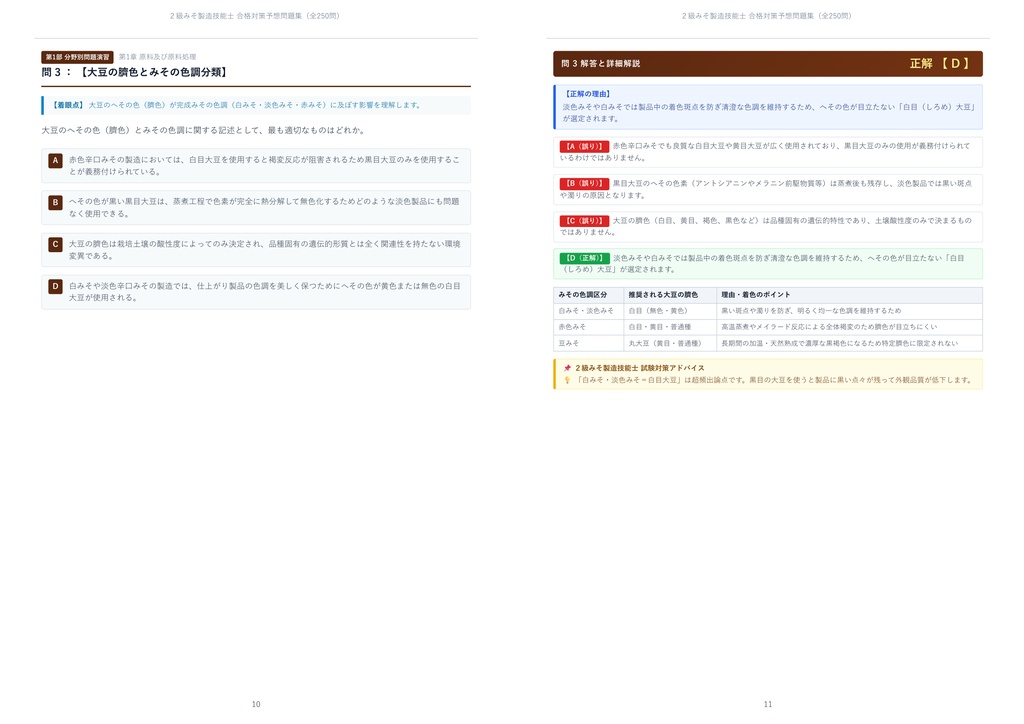Click the brown C badge of option C
1024x724 pixels.
(56, 244)
